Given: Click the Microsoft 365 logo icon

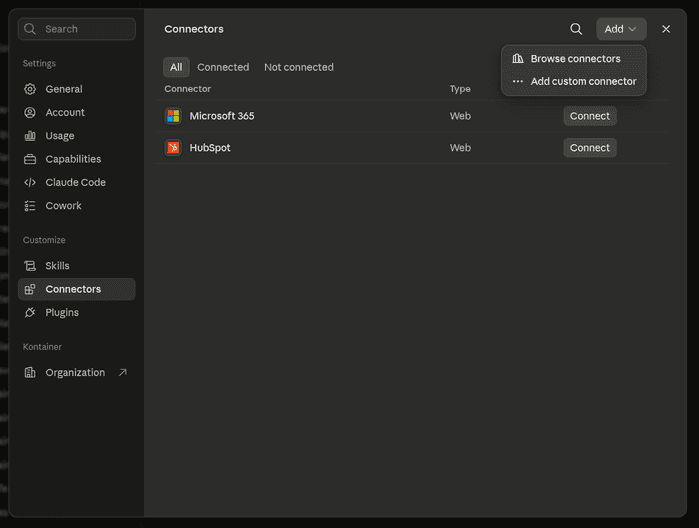Looking at the screenshot, I should coord(173,116).
